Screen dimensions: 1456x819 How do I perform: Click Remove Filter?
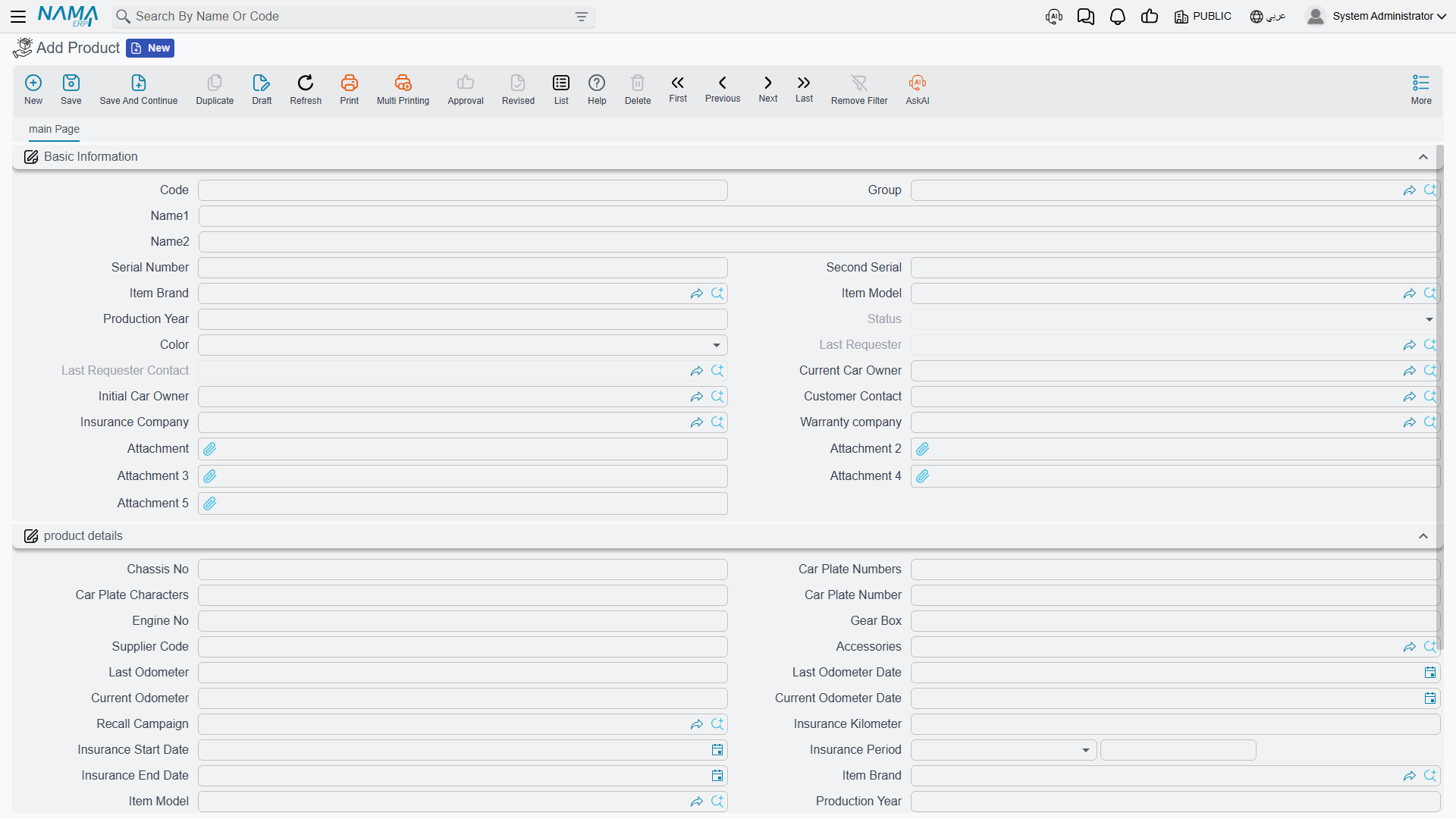pyautogui.click(x=859, y=89)
